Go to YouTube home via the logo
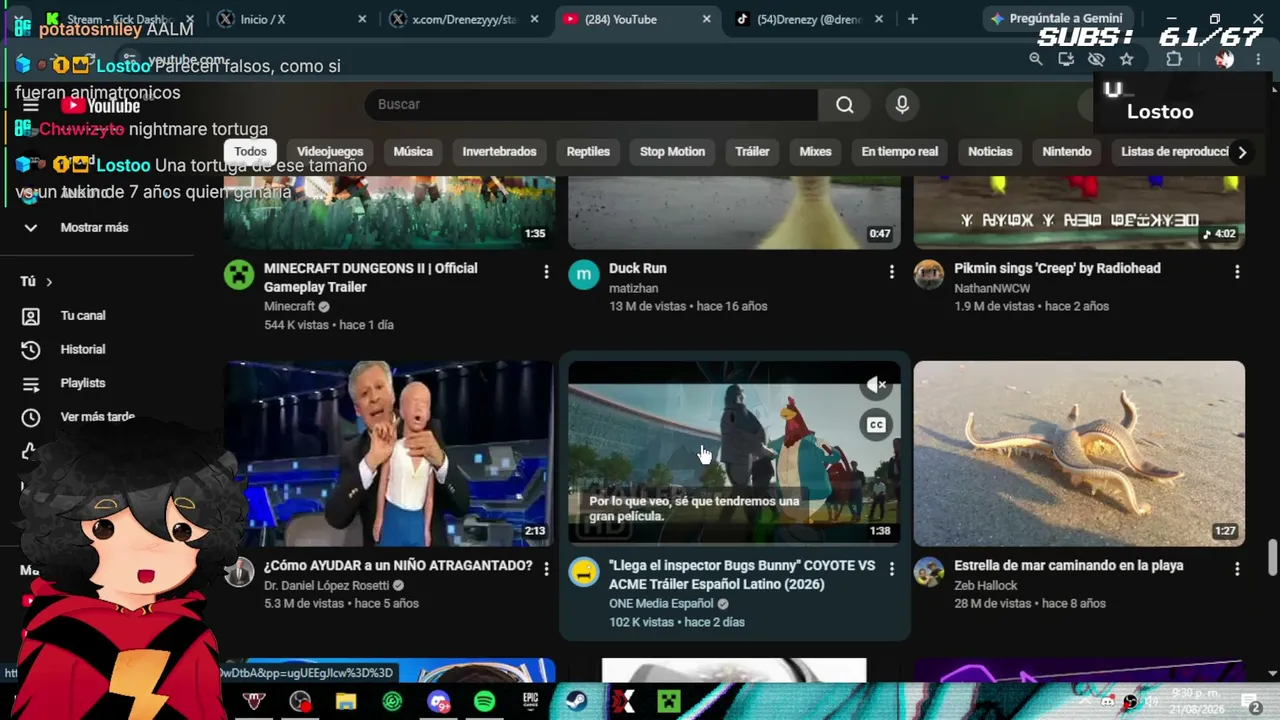Screen dimensions: 1280x720 point(100,106)
